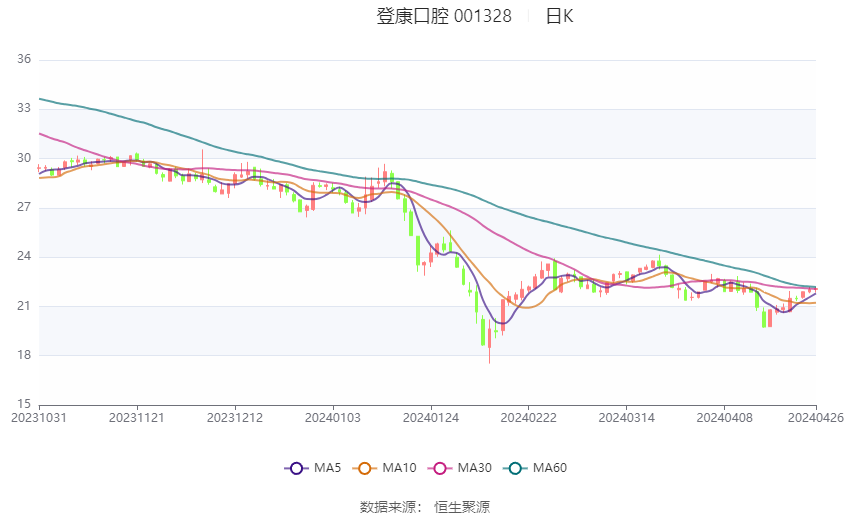Click the pink MA30 legend circle marker
850x517 pixels.
[436, 468]
